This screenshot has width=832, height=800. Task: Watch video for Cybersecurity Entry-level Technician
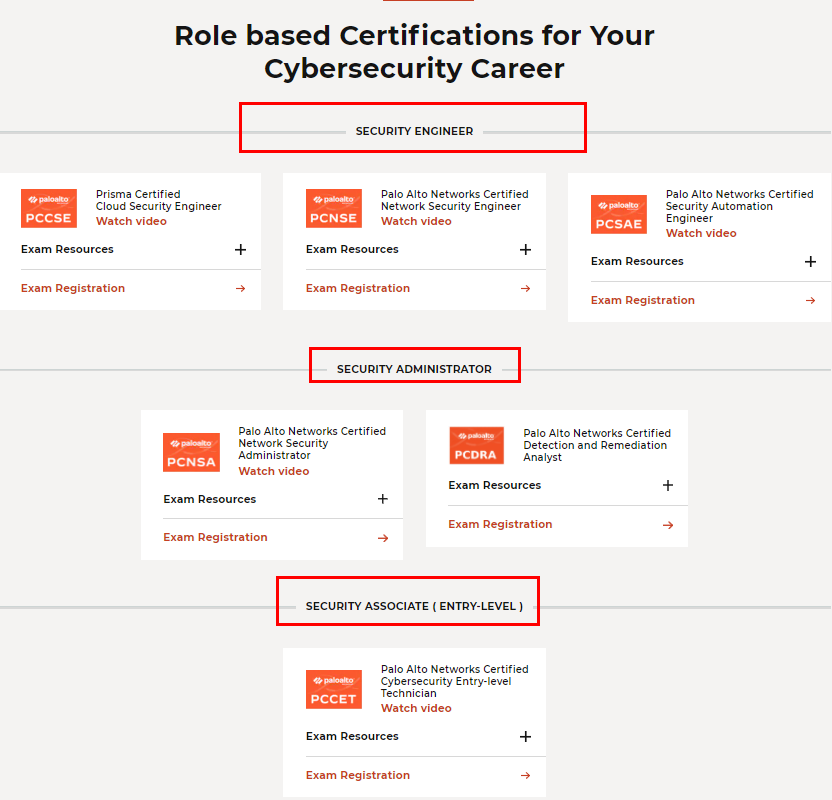click(x=416, y=708)
